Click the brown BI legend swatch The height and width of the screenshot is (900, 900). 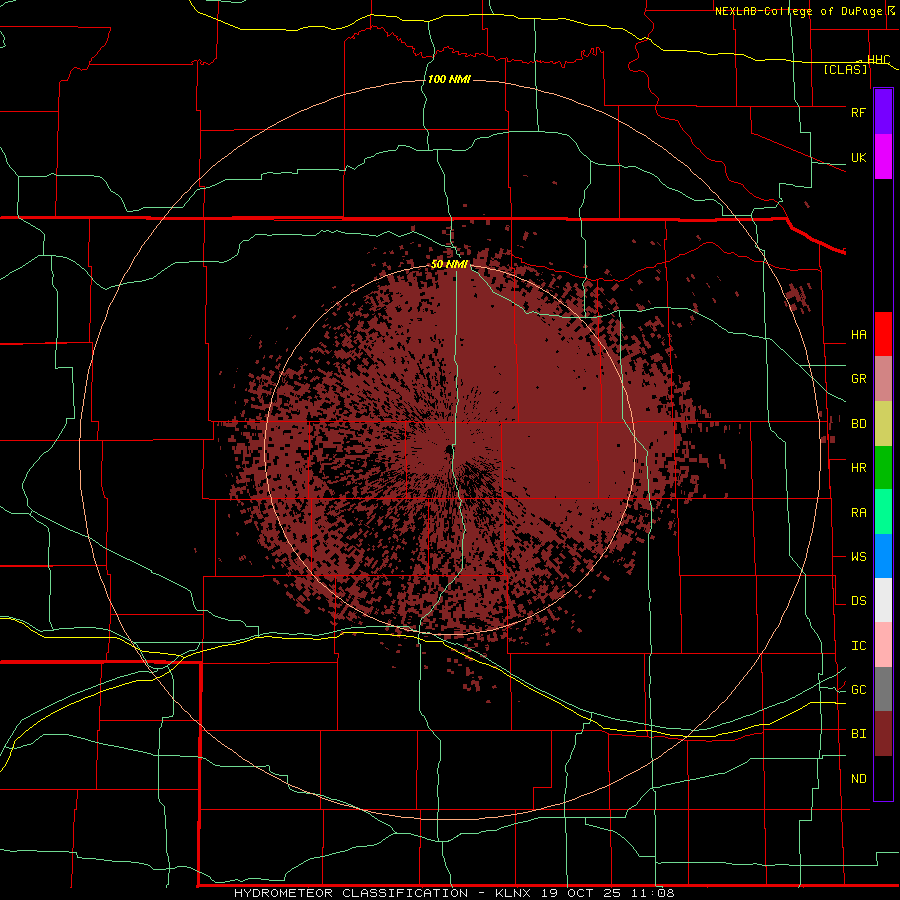point(883,734)
